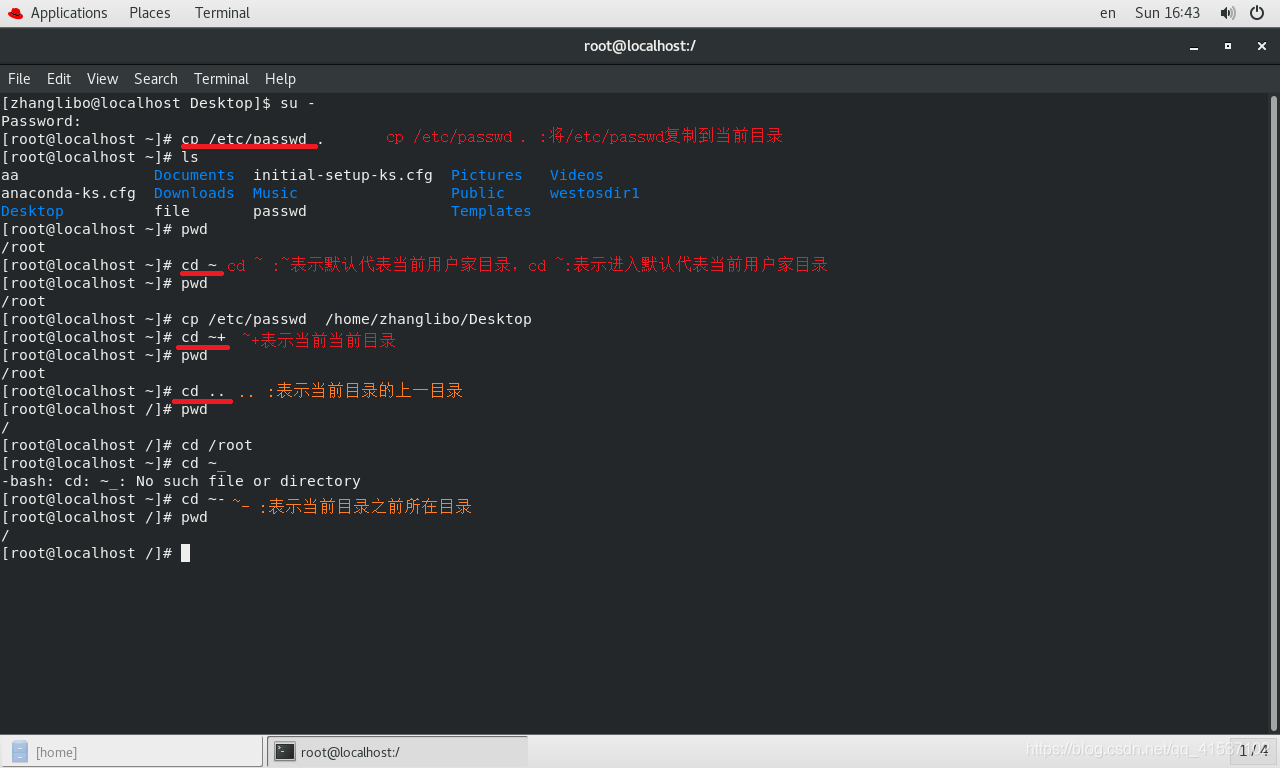Click the terminal cursor at last prompt
This screenshot has height=768, width=1280.
tap(185, 553)
